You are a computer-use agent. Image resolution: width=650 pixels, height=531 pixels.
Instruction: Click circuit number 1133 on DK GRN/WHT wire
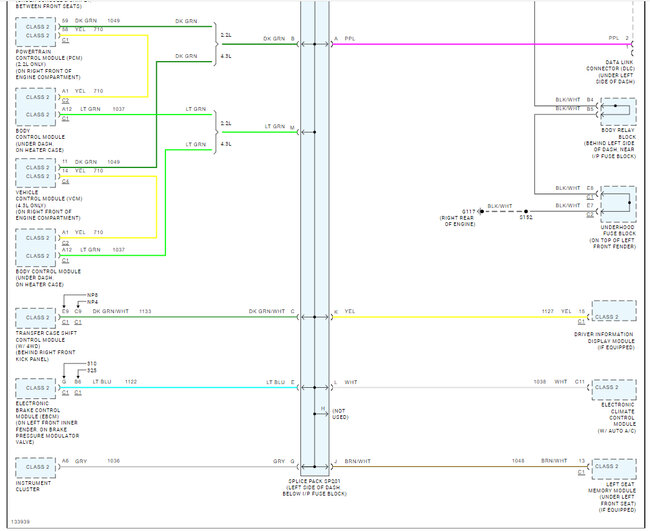click(145, 311)
